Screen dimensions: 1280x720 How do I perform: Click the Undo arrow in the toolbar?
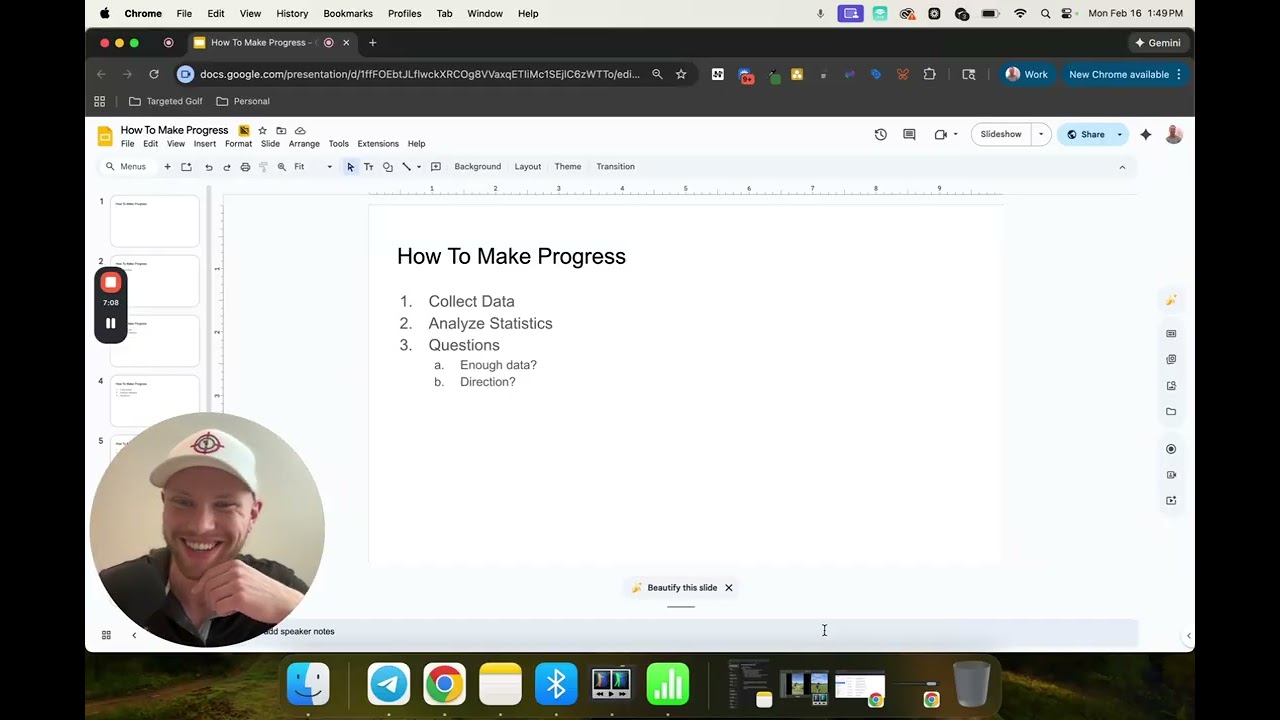tap(208, 167)
